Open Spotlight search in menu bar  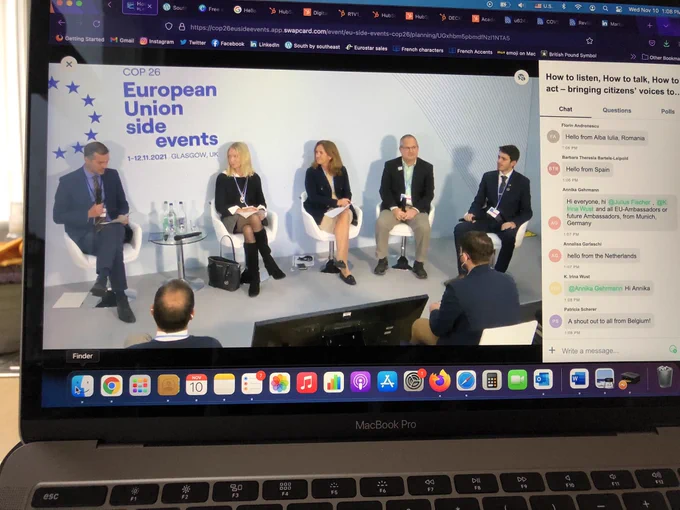click(x=605, y=8)
